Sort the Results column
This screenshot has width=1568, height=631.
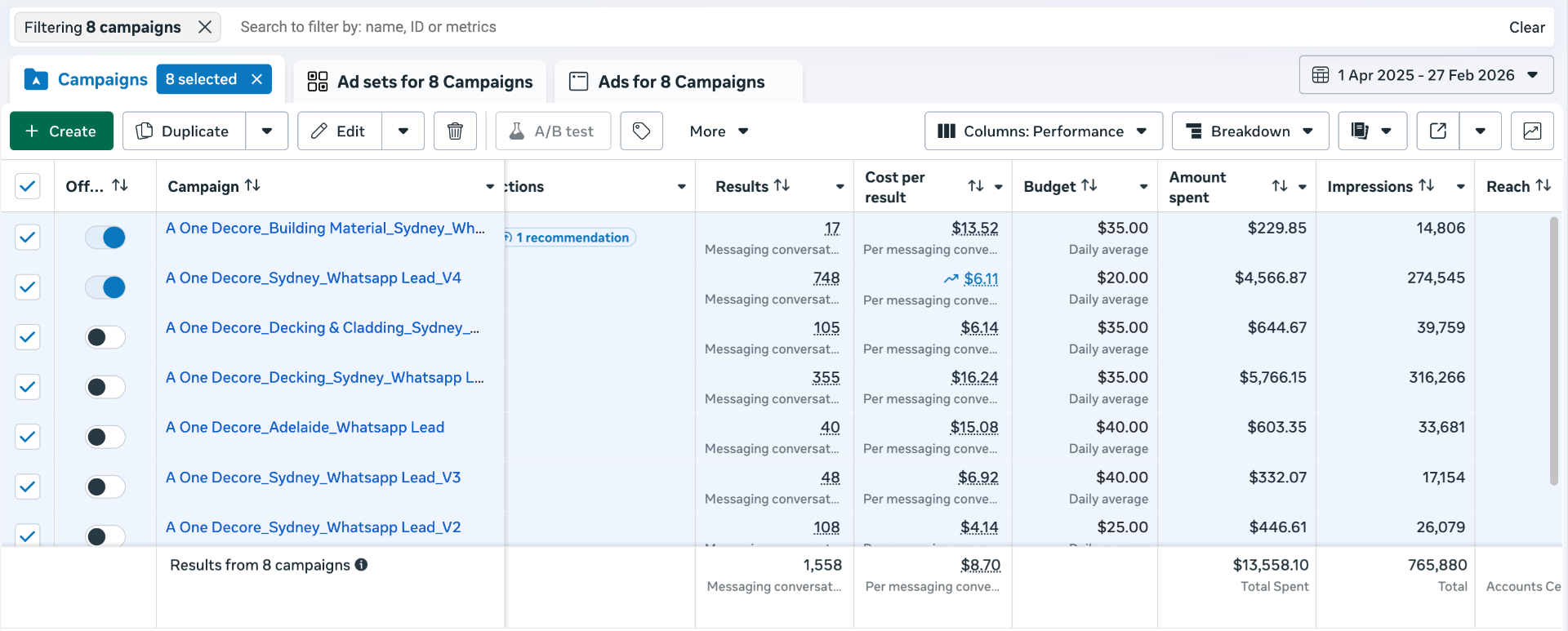pyautogui.click(x=782, y=186)
